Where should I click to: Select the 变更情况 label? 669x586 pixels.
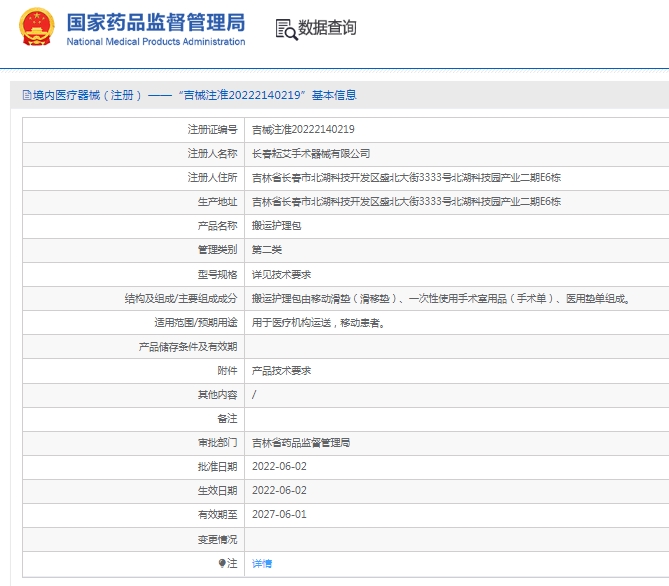[x=218, y=539]
